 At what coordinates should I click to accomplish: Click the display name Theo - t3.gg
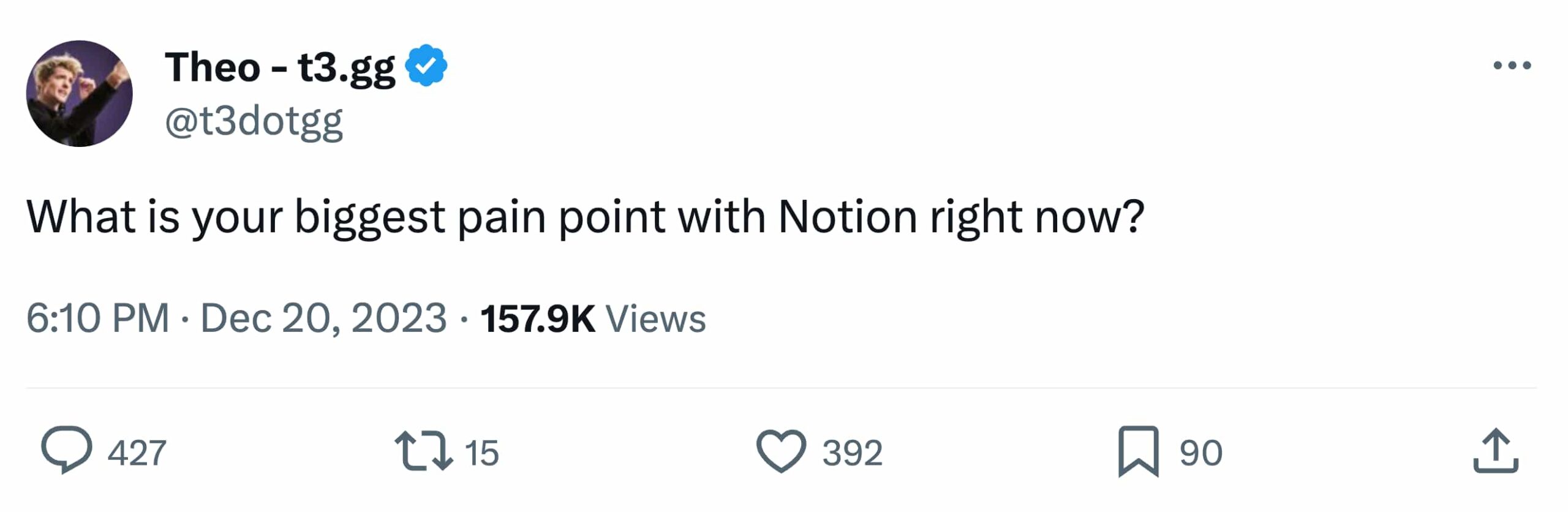coord(279,67)
